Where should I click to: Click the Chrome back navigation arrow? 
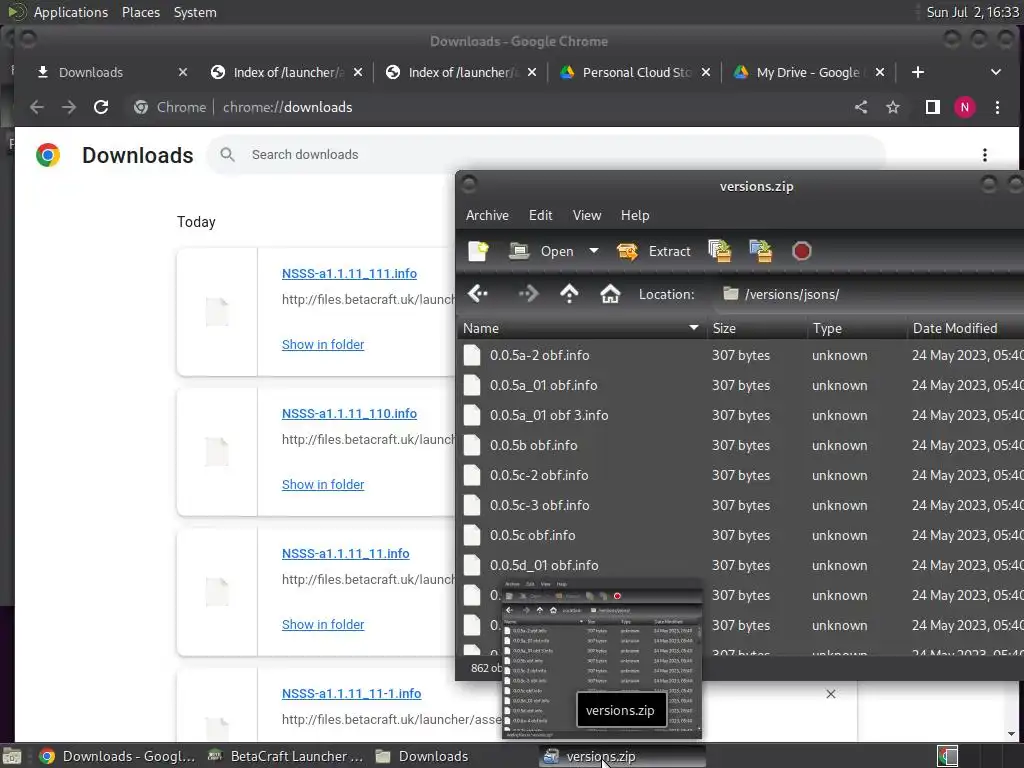coord(37,107)
